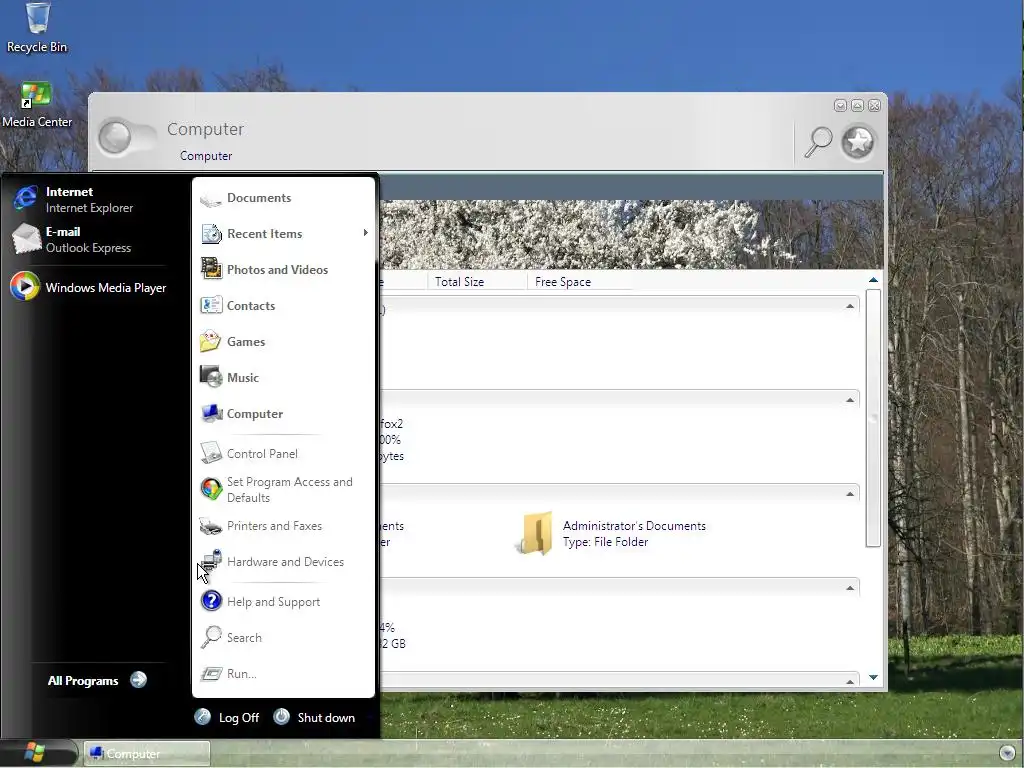Click the Shut down power icon
This screenshot has width=1024, height=768.
pyautogui.click(x=281, y=717)
